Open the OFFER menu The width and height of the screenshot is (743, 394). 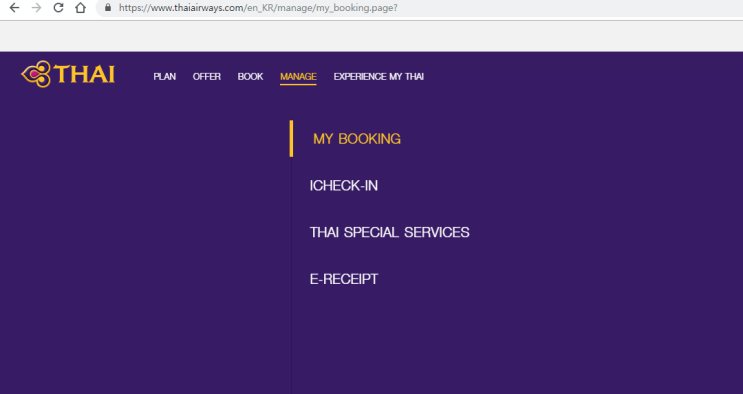click(x=207, y=76)
